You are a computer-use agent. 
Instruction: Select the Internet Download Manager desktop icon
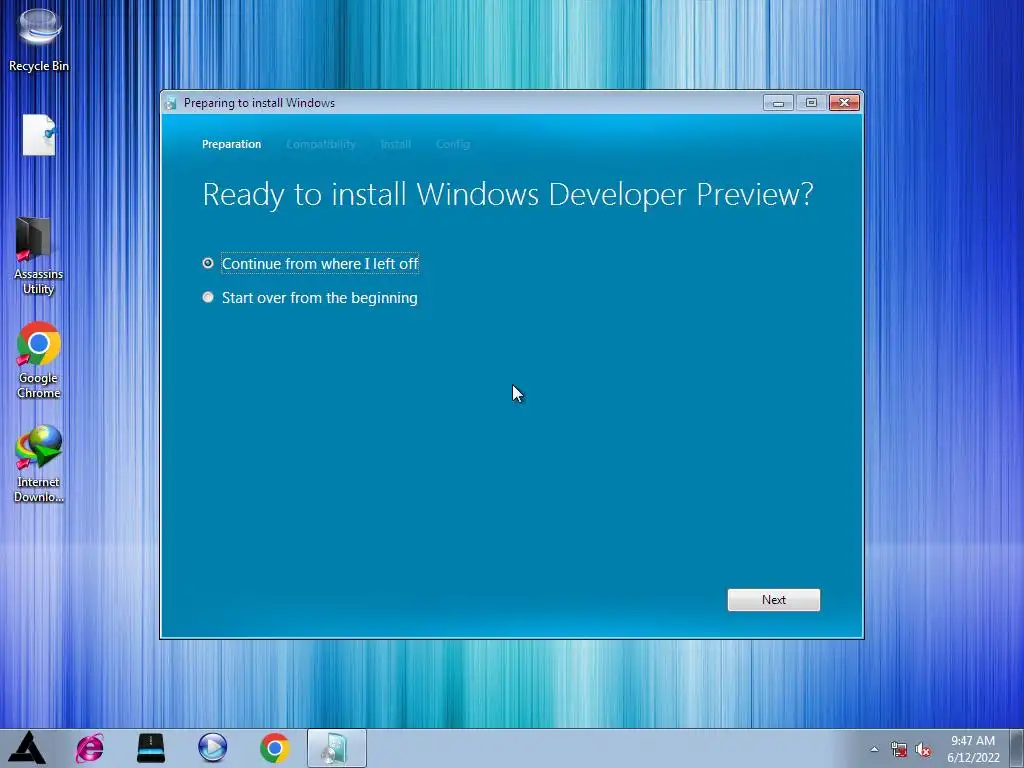tap(39, 464)
